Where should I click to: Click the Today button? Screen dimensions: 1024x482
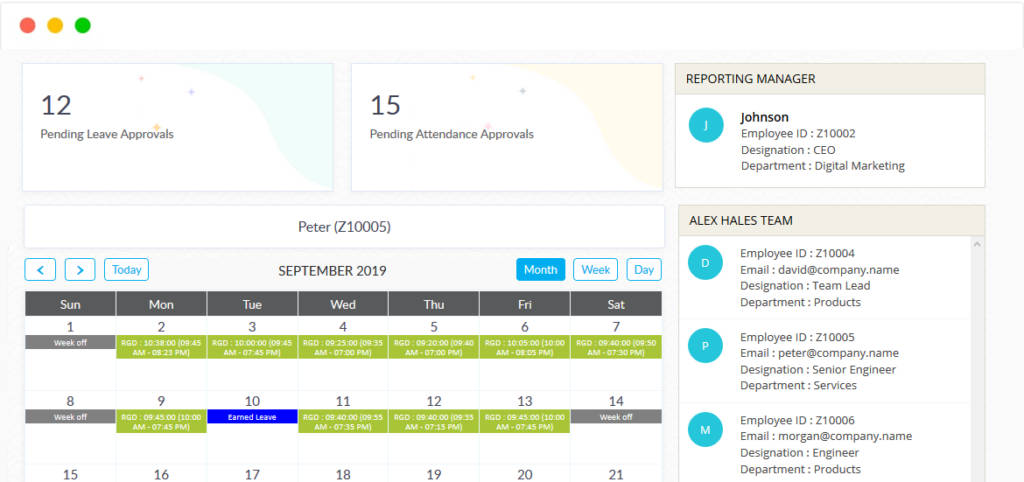point(126,270)
